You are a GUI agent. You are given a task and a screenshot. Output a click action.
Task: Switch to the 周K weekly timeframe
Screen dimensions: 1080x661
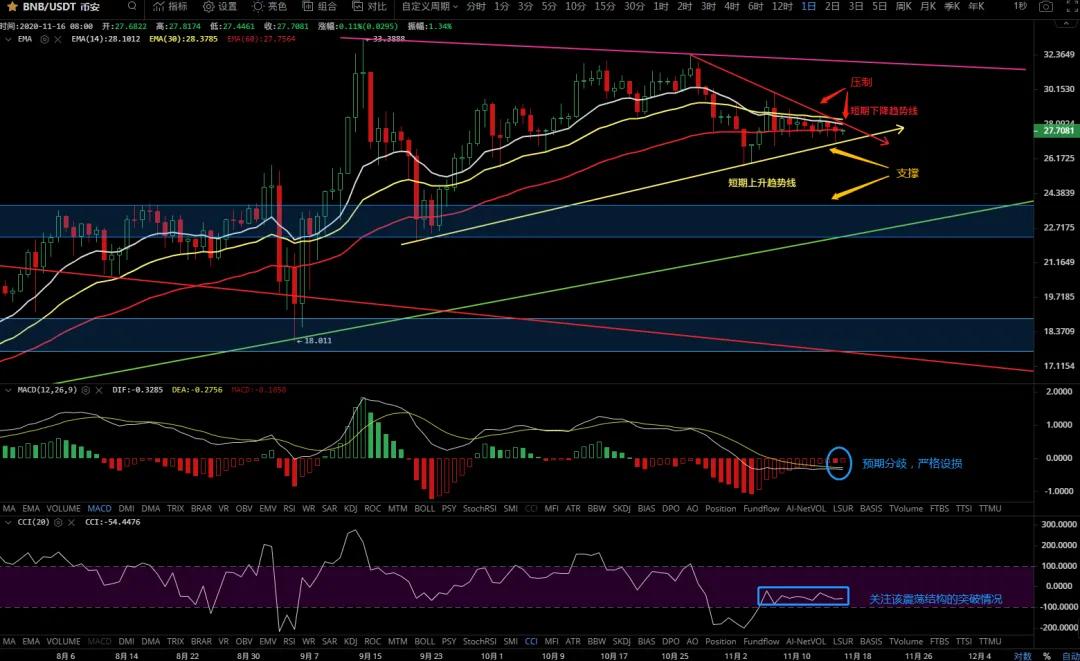[904, 6]
